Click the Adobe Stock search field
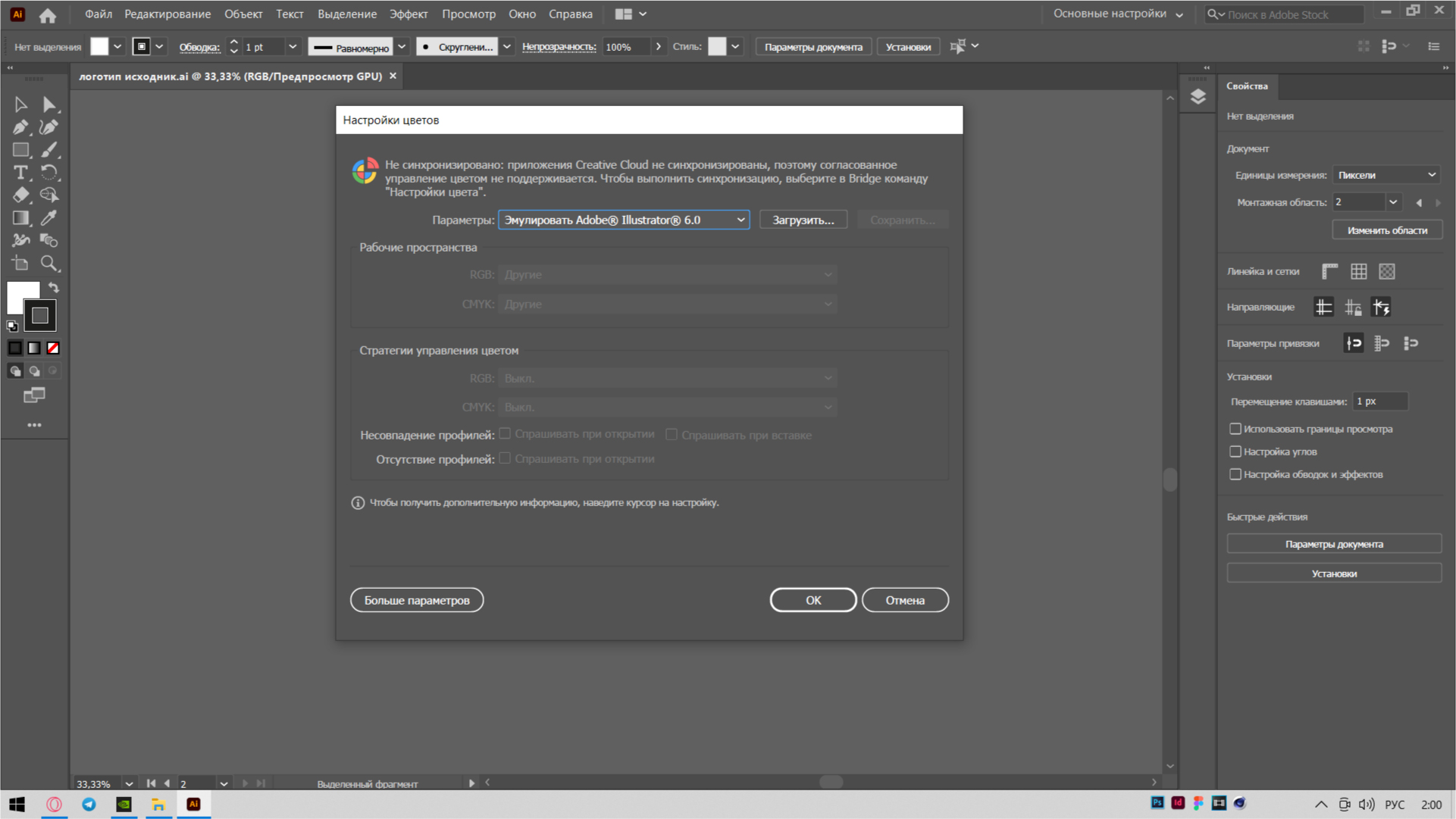Image resolution: width=1456 pixels, height=819 pixels. click(1285, 14)
